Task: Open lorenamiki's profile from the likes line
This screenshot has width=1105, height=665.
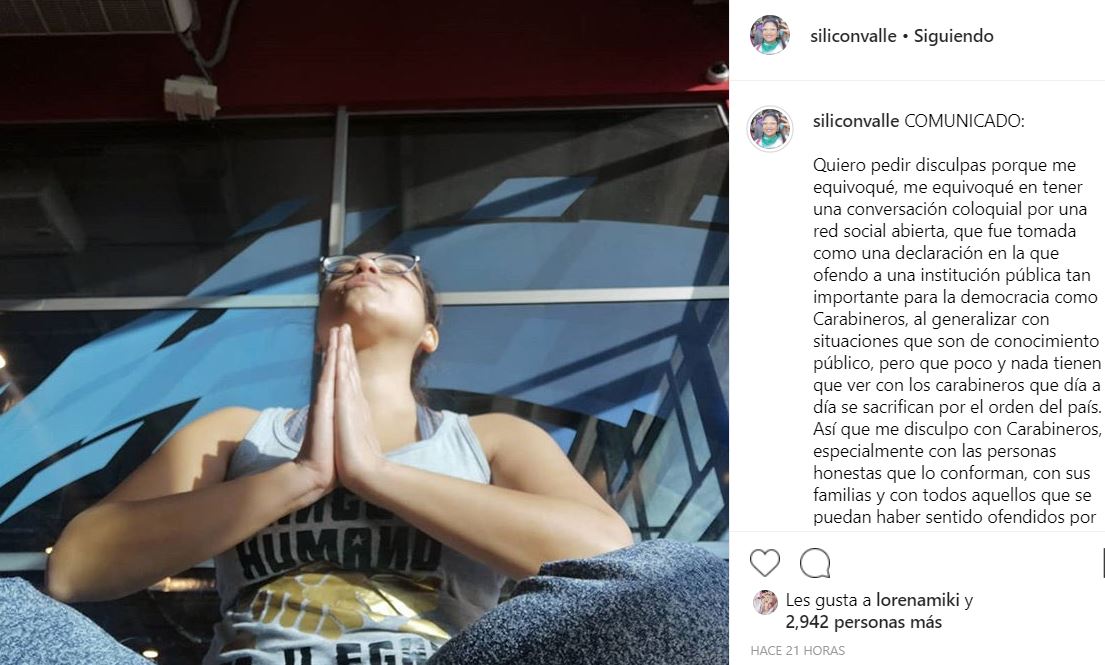Action: click(x=918, y=600)
